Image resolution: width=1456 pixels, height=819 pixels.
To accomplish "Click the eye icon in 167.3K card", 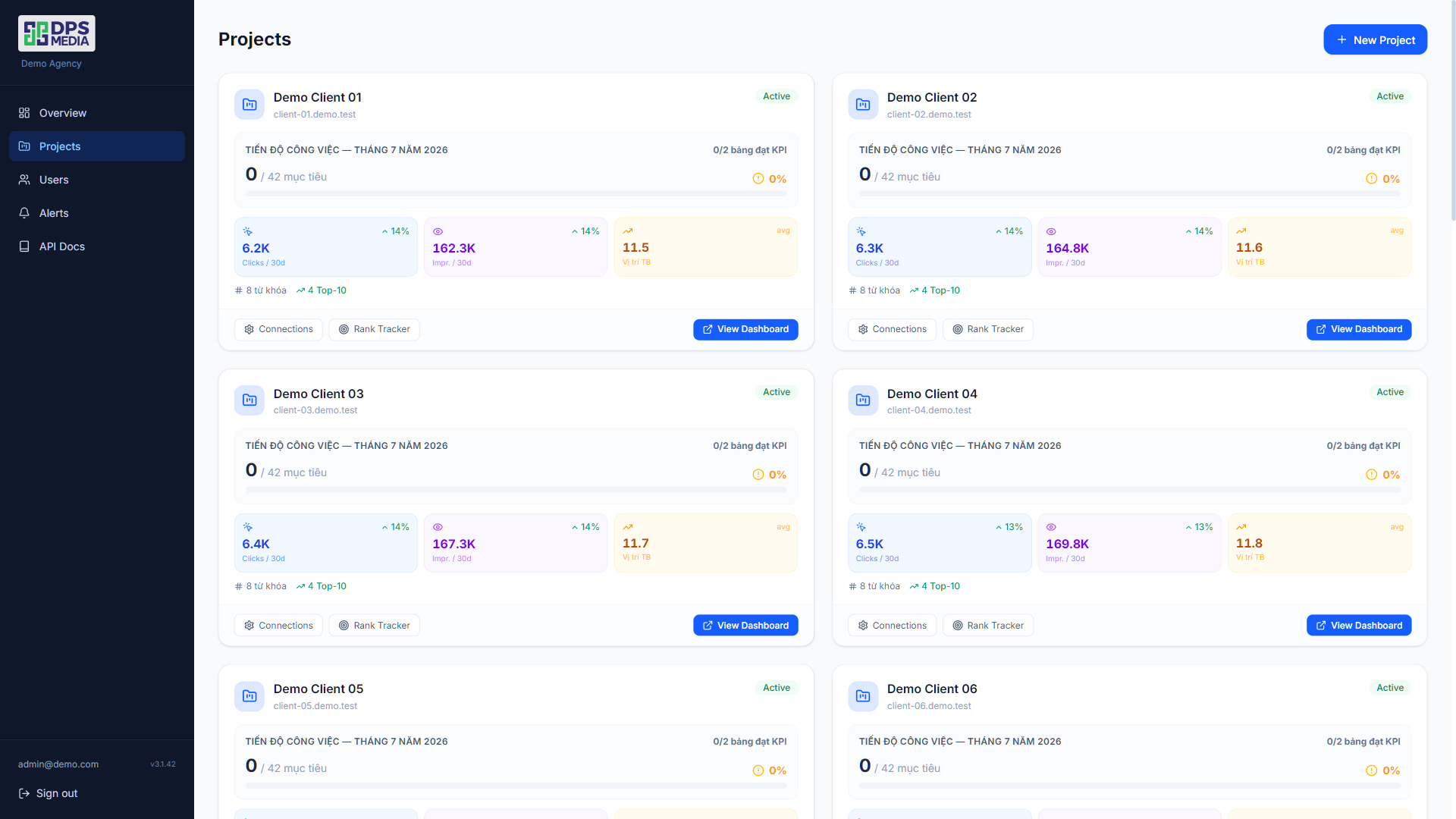I will [438, 527].
